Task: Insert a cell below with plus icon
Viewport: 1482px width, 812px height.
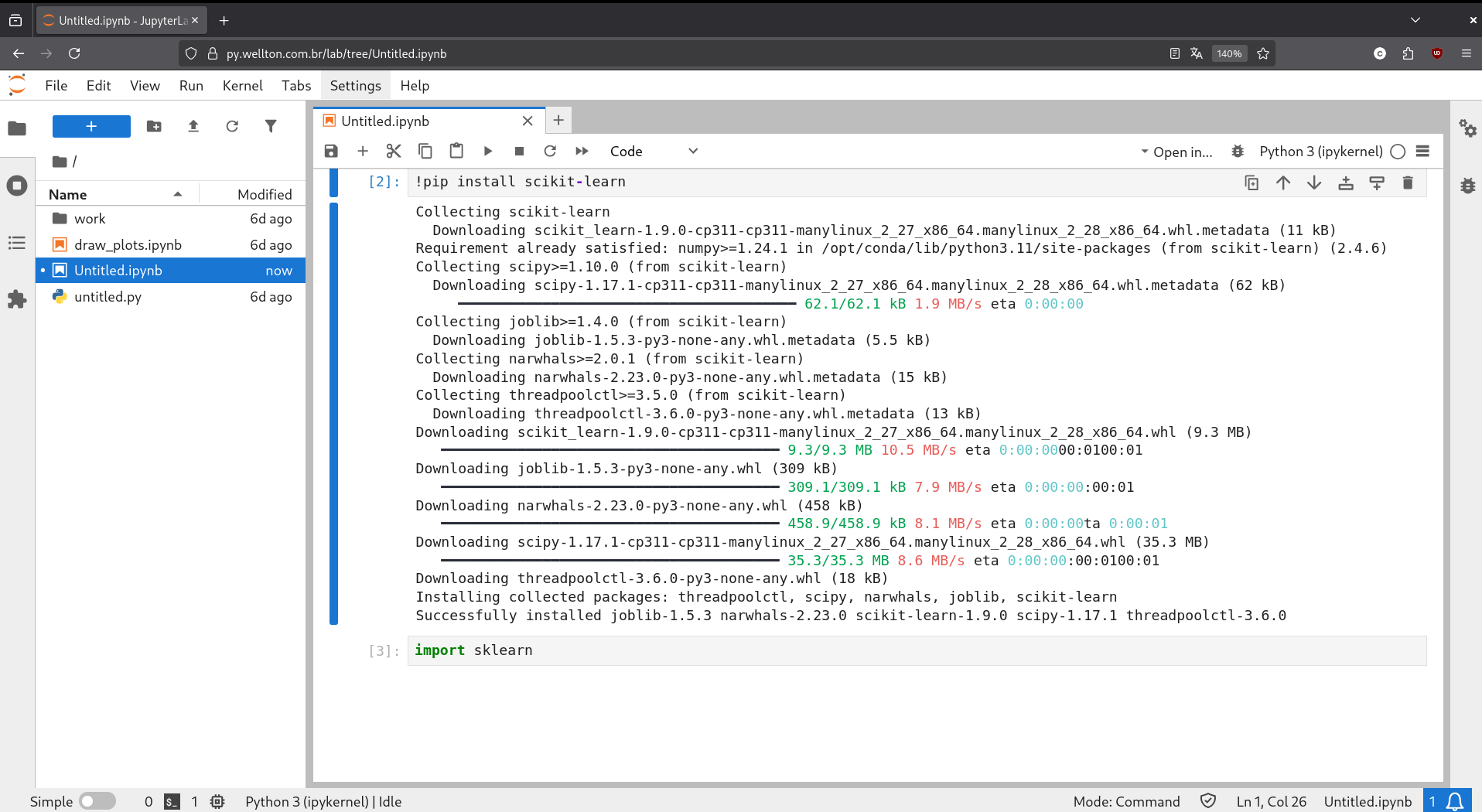Action: 362,151
